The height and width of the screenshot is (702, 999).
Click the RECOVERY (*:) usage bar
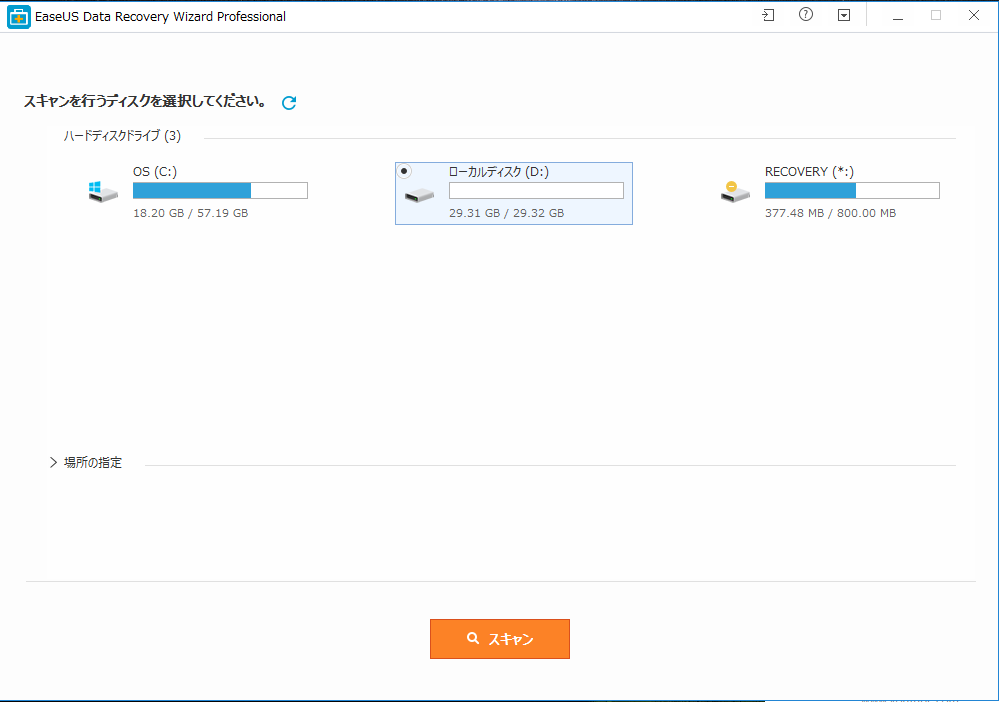tap(852, 191)
